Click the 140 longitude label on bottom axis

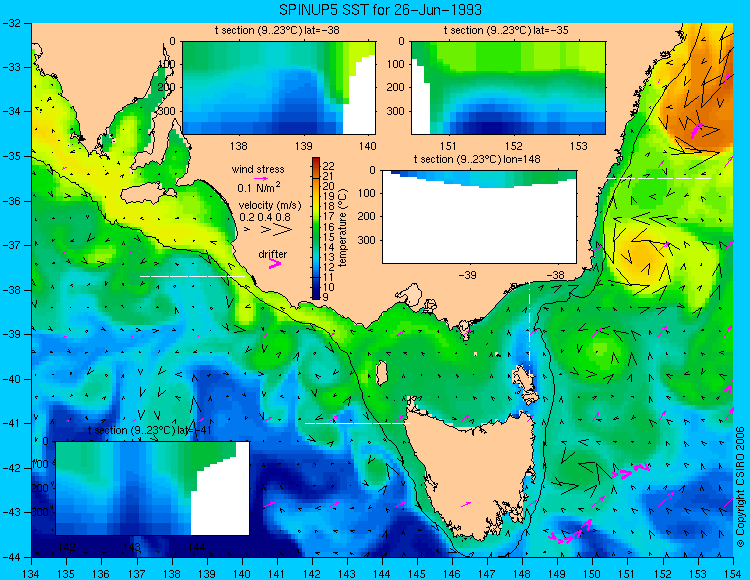[x=242, y=574]
